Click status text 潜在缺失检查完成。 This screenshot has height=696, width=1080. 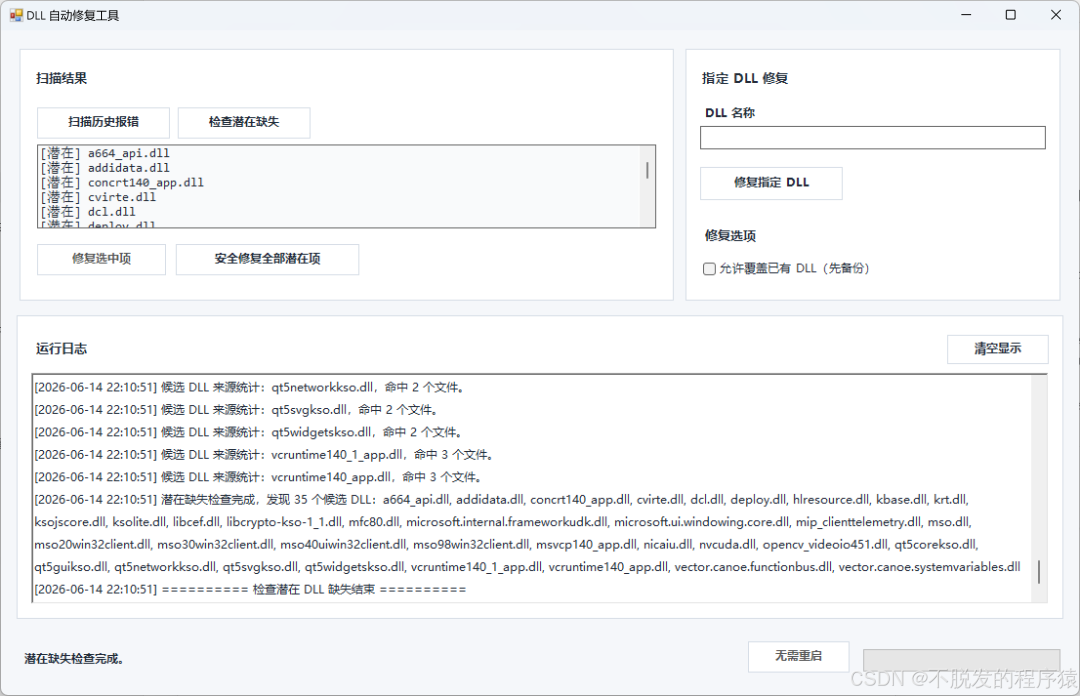[x=74, y=659]
